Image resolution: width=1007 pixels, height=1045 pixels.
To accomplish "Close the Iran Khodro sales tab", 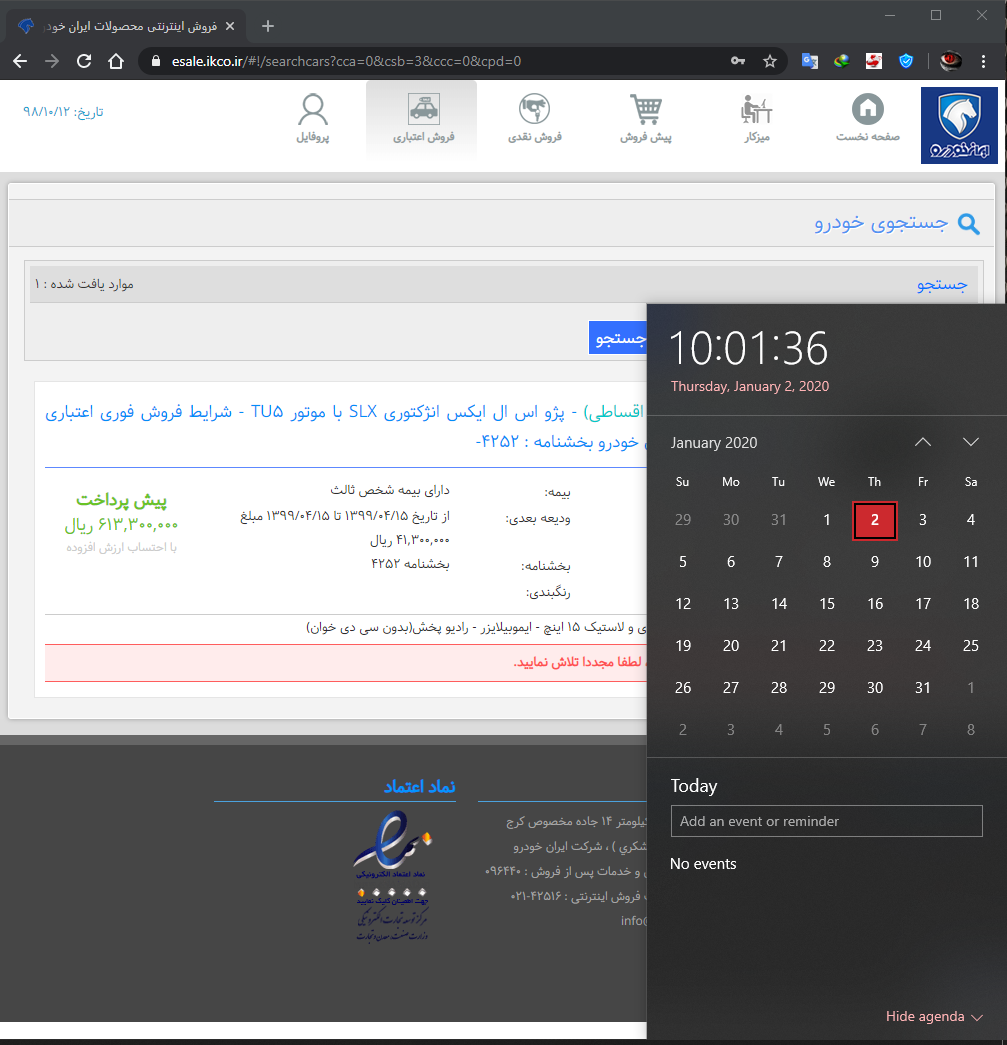I will click(x=230, y=26).
